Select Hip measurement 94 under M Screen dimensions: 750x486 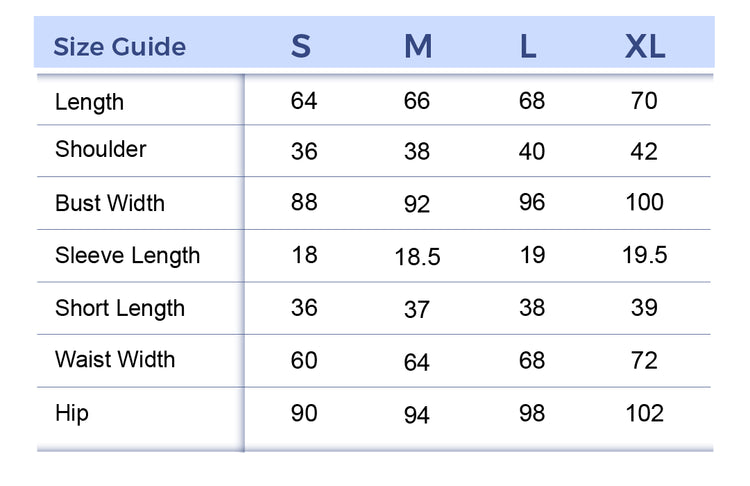pos(417,414)
